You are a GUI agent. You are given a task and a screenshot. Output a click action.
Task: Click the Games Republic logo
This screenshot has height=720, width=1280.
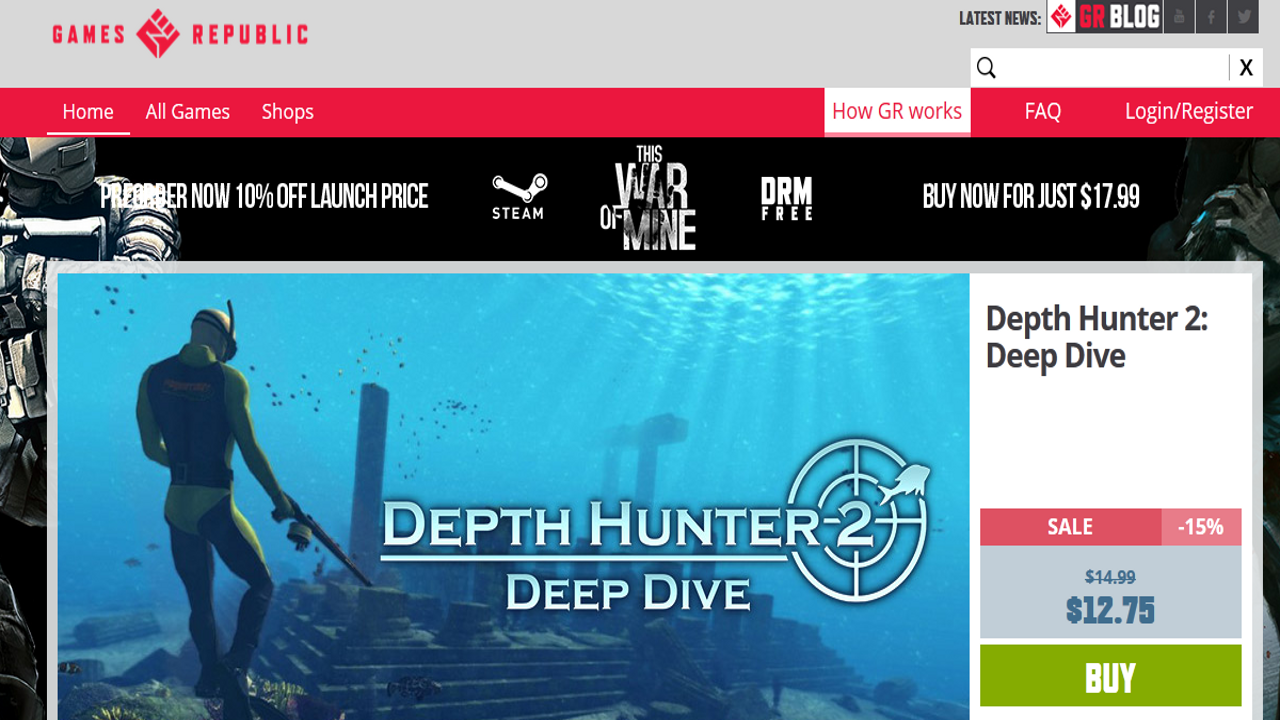click(180, 33)
